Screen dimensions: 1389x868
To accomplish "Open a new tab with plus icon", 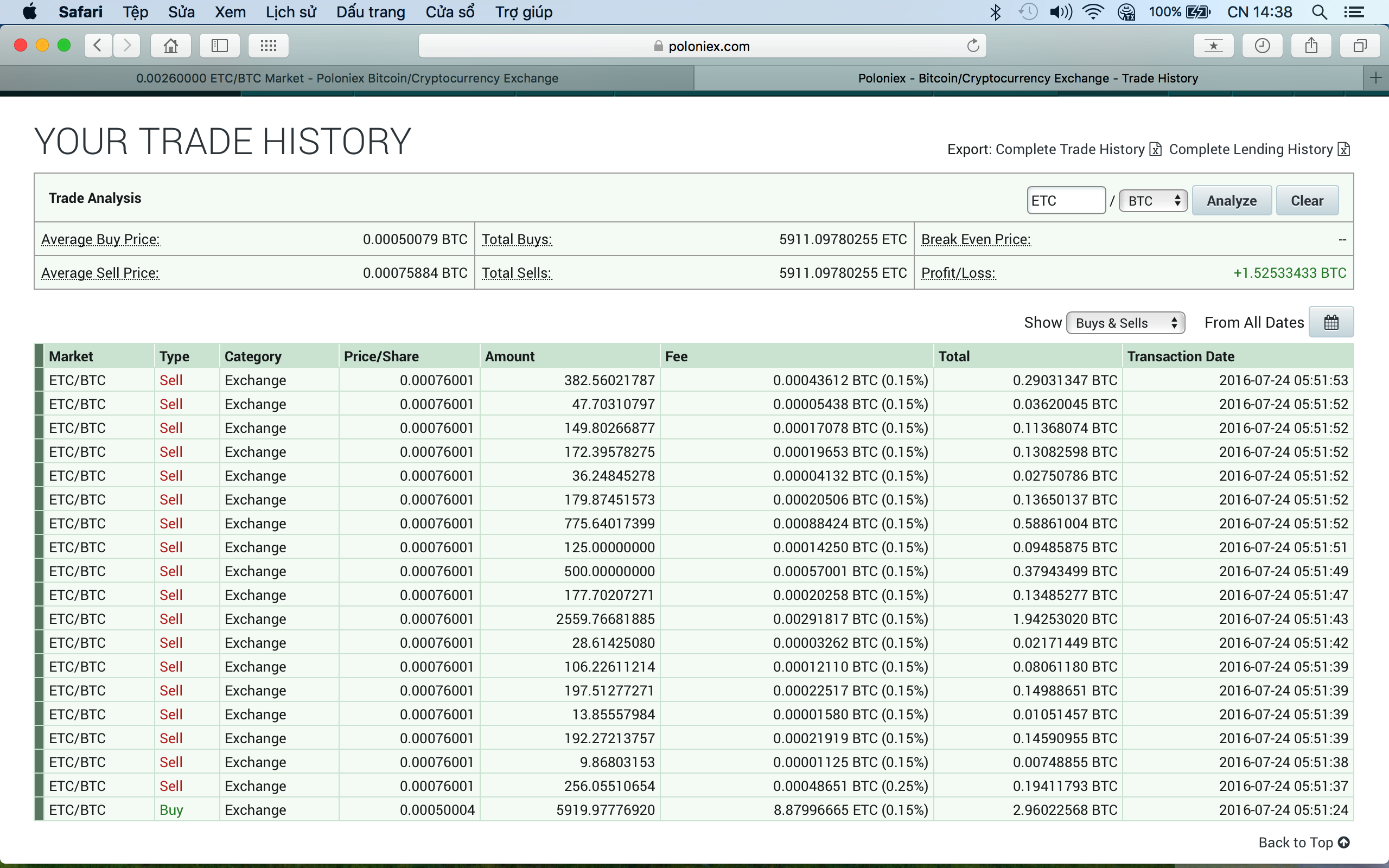I will pyautogui.click(x=1375, y=78).
